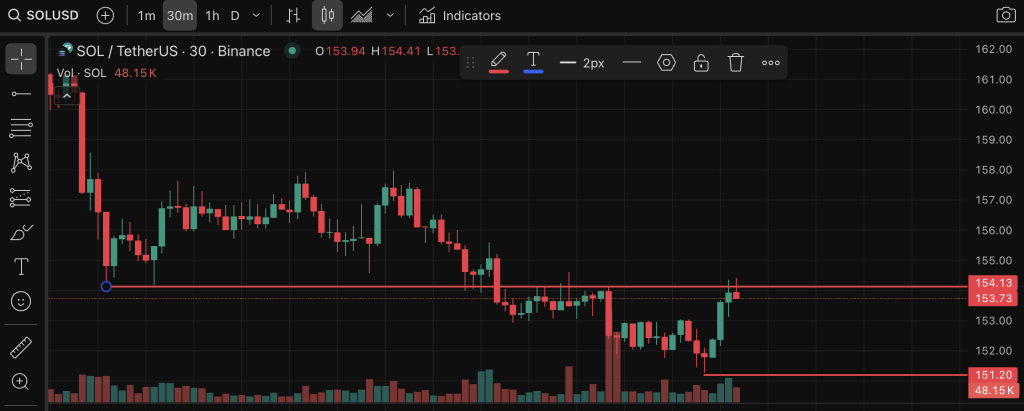Lock the selected drawing with the padlock icon
This screenshot has width=1024, height=411.
701,63
